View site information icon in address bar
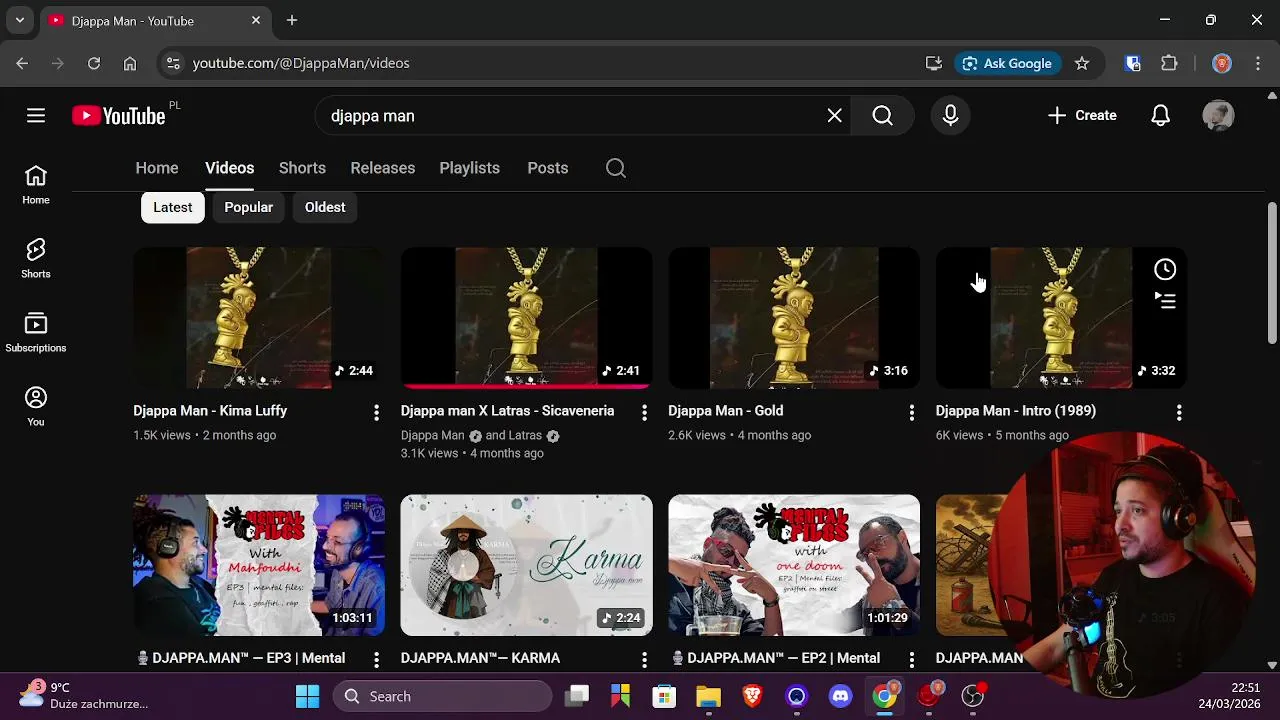Image resolution: width=1280 pixels, height=720 pixels. (173, 63)
